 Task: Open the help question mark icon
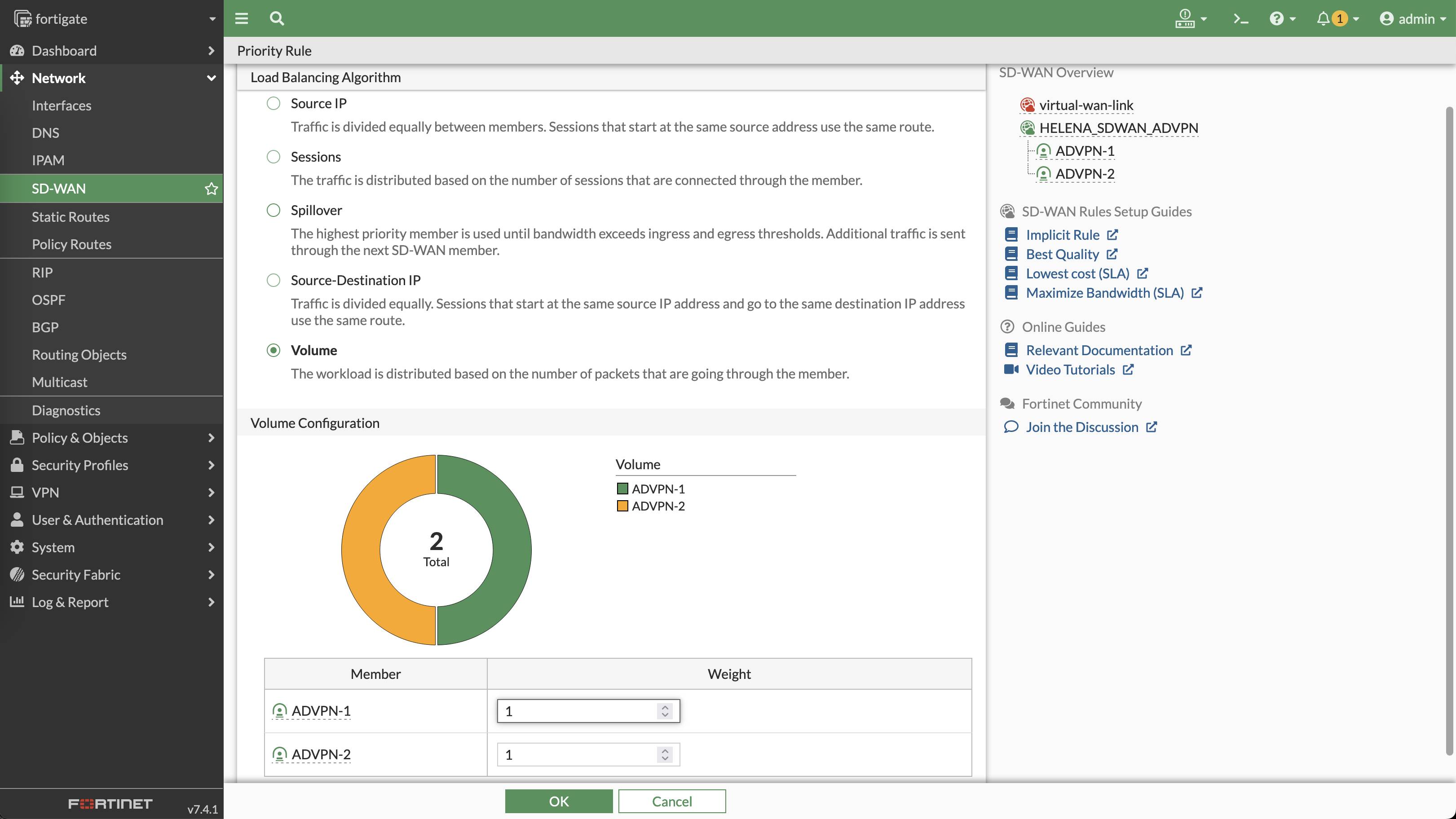tap(1276, 19)
